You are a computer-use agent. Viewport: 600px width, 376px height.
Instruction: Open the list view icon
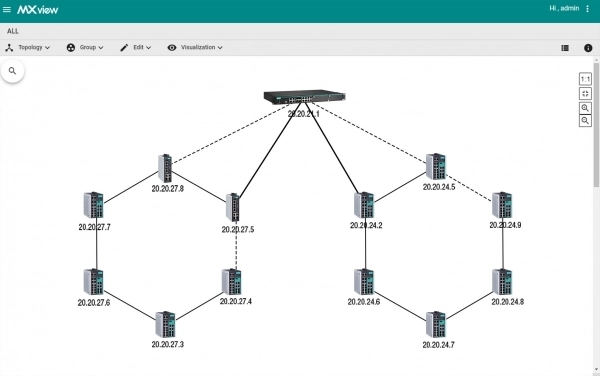(x=565, y=48)
